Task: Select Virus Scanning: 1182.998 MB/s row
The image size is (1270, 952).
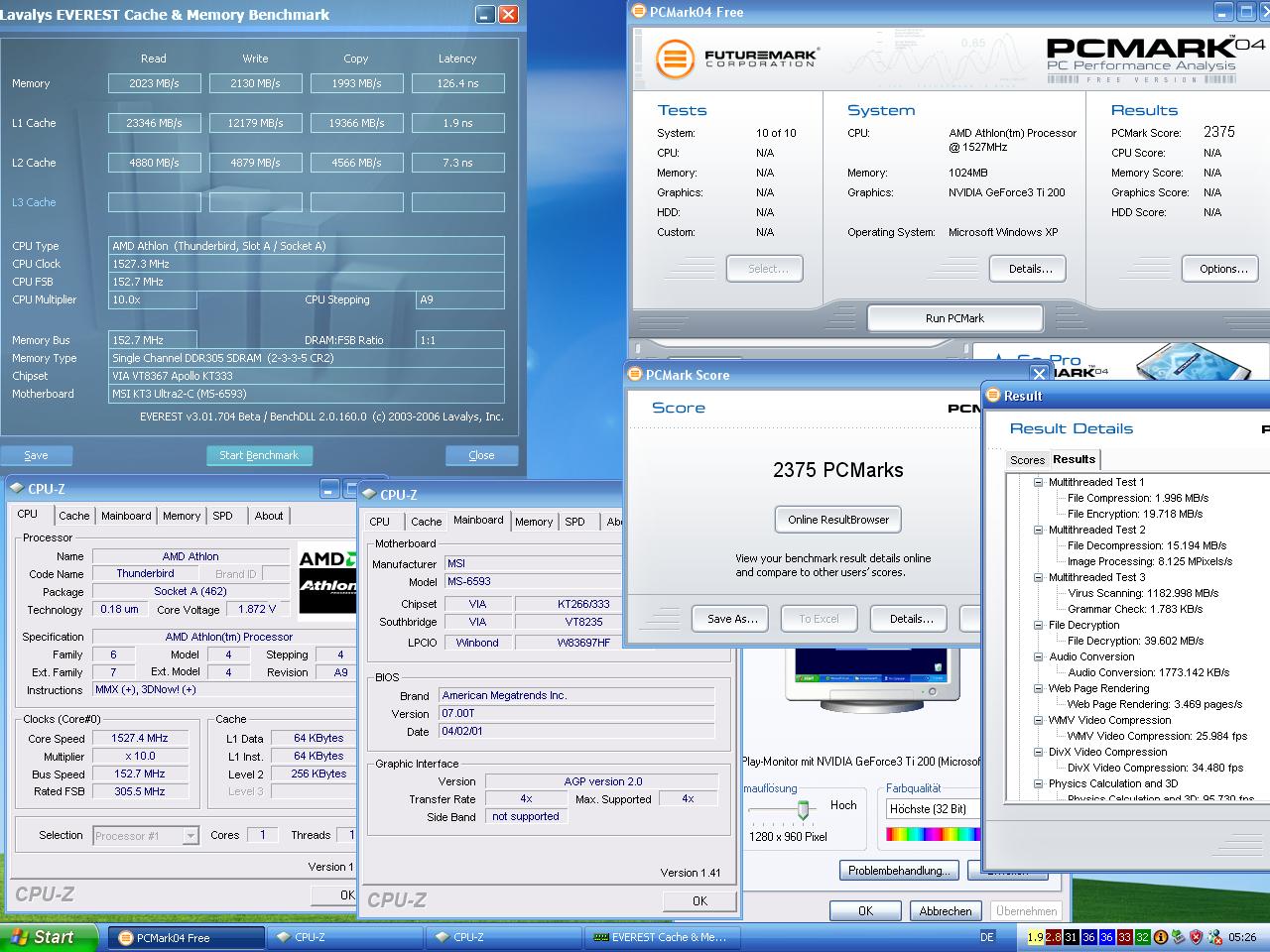Action: 1143,593
